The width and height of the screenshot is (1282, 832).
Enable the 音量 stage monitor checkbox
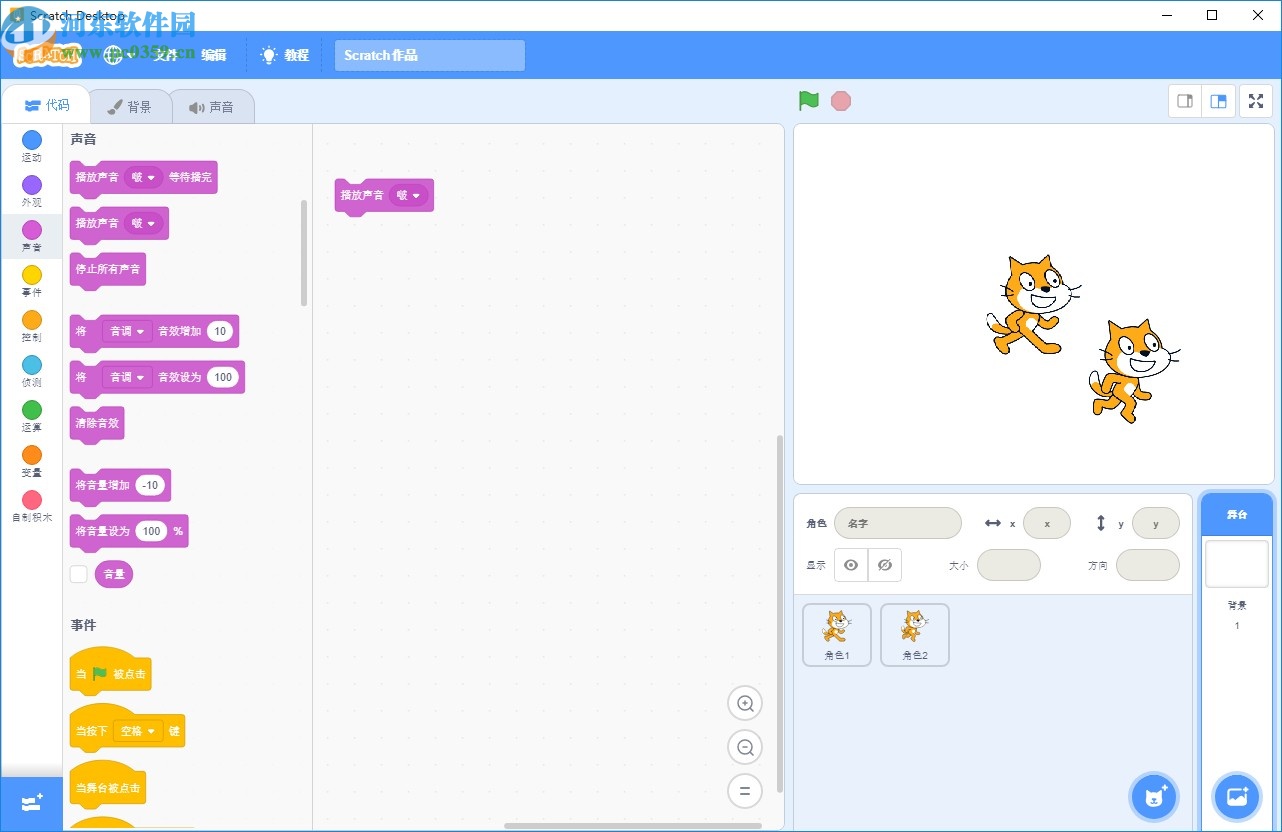(78, 574)
